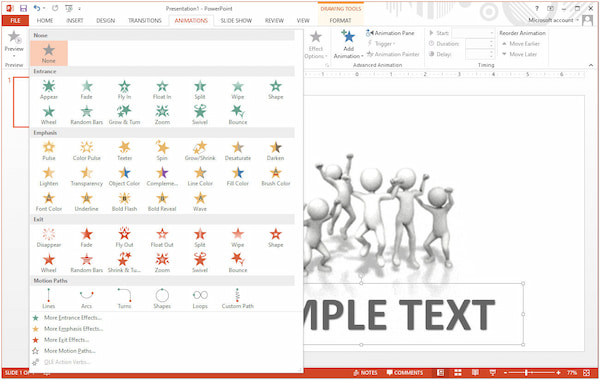This screenshot has width=600, height=380.
Task: Select the Appear entrance animation
Action: [x=49, y=90]
